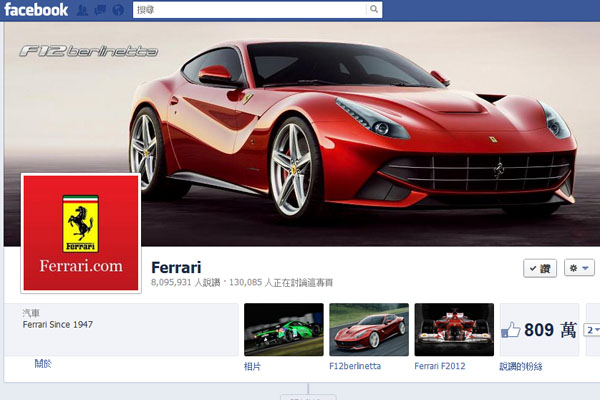The height and width of the screenshot is (400, 600).
Task: Open the notifications globe icon
Action: 119,10
